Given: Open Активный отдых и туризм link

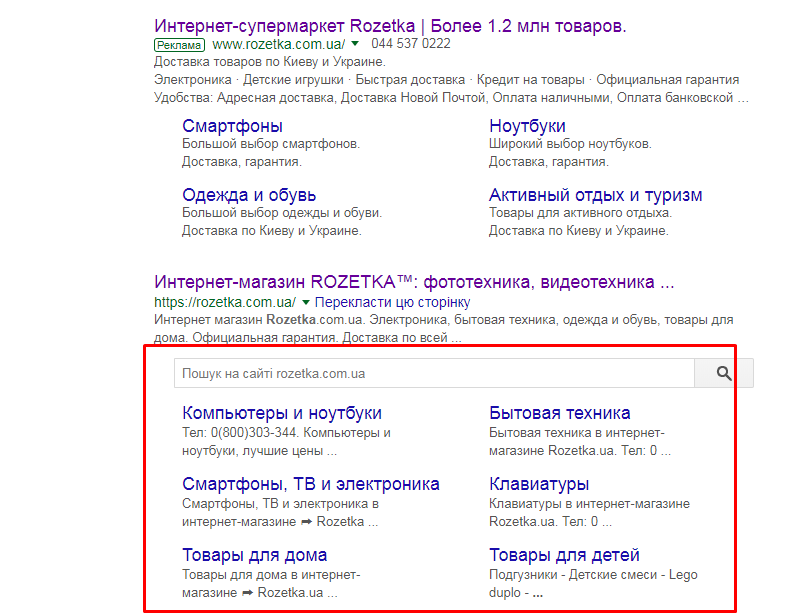Looking at the screenshot, I should coord(595,195).
